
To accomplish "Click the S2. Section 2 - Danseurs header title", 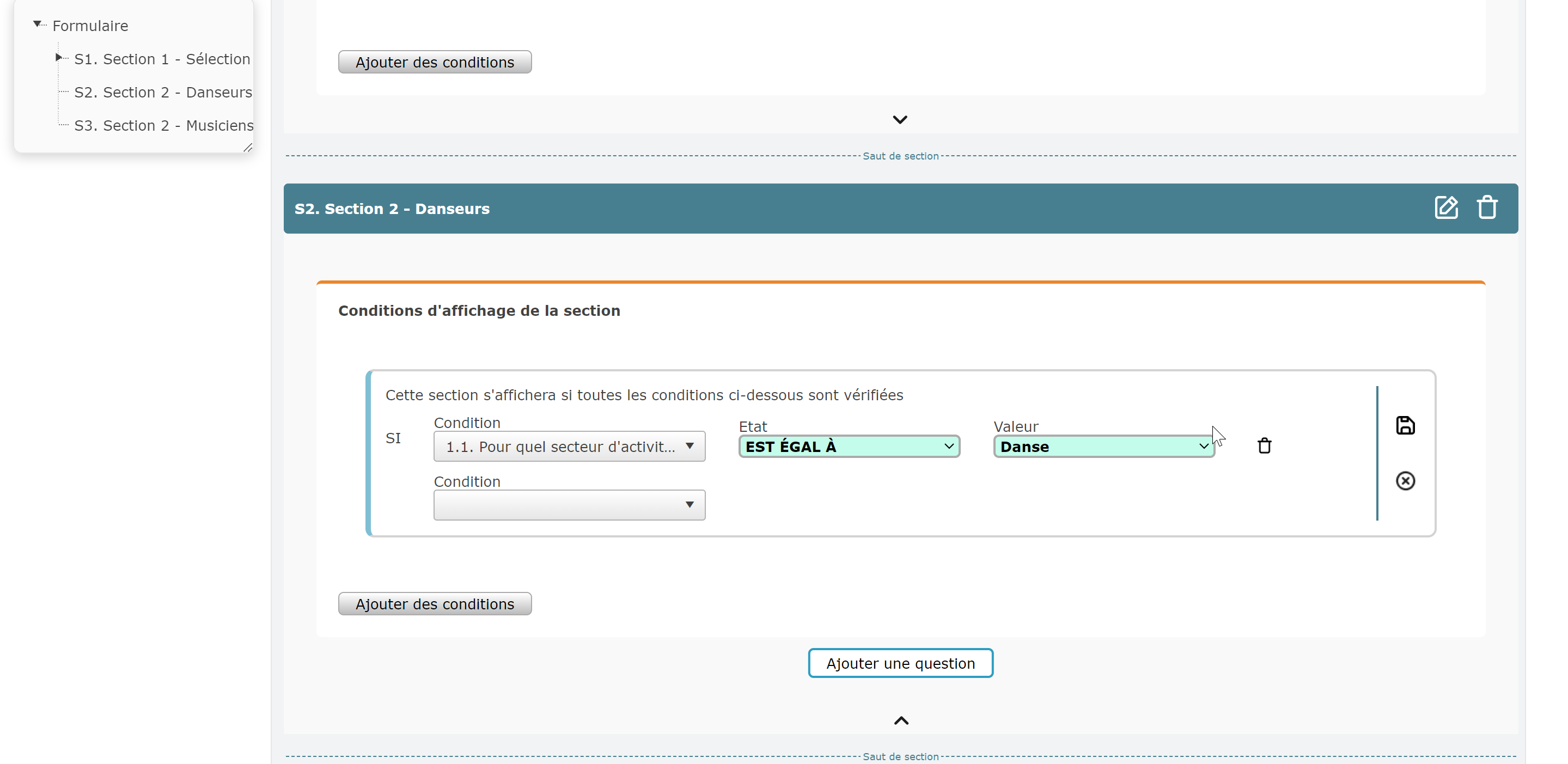I will 392,209.
